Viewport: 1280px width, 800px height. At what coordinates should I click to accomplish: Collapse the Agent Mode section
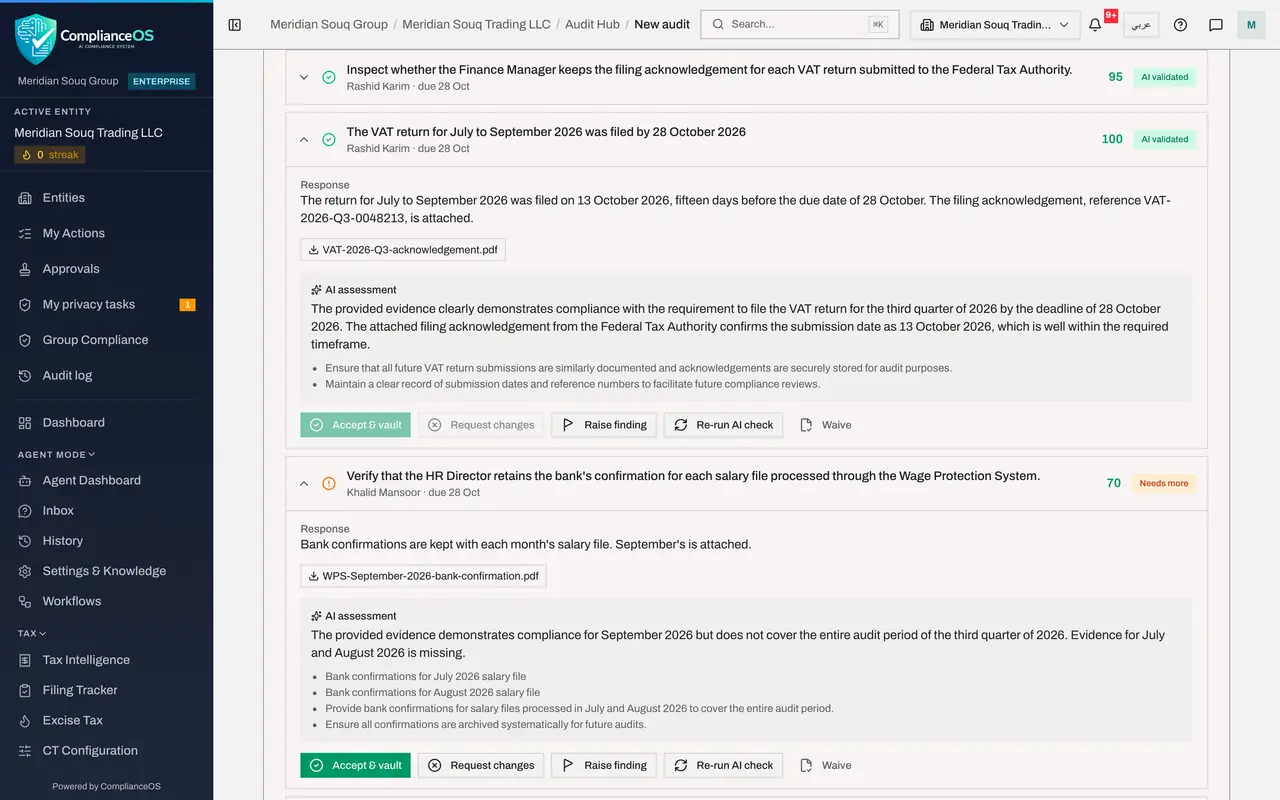pyautogui.click(x=56, y=455)
